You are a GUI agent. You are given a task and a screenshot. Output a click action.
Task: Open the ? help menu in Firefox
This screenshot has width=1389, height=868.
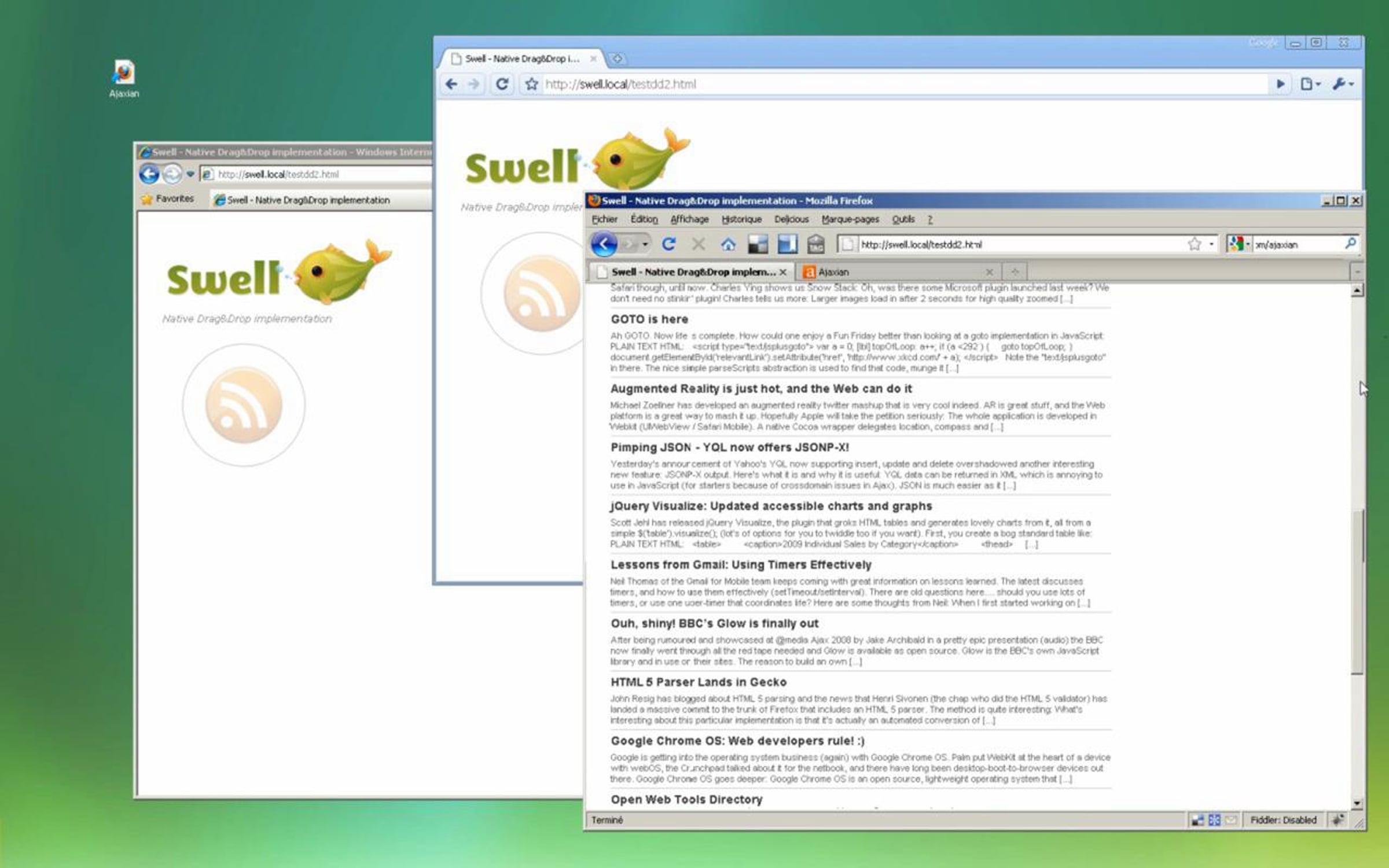930,219
